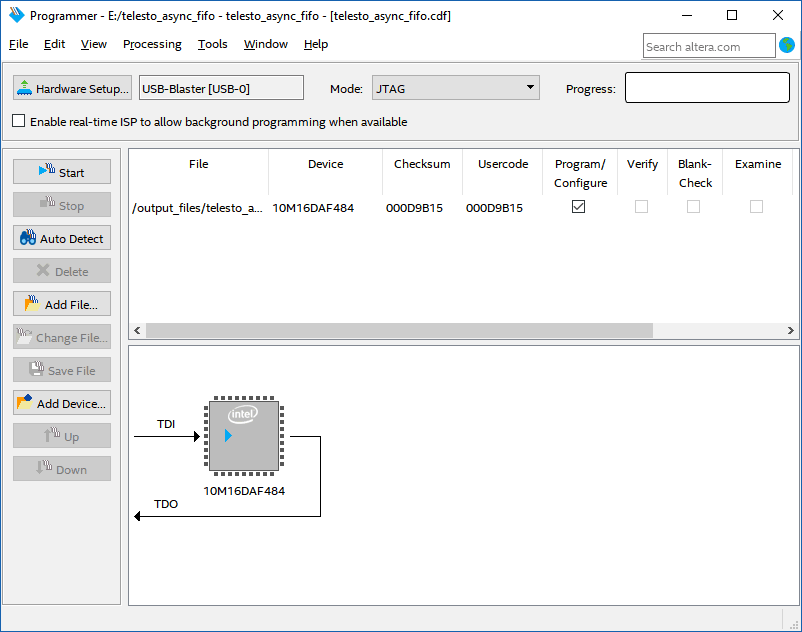Viewport: 802px width, 632px height.
Task: Open the Processing menu
Action: 152,44
